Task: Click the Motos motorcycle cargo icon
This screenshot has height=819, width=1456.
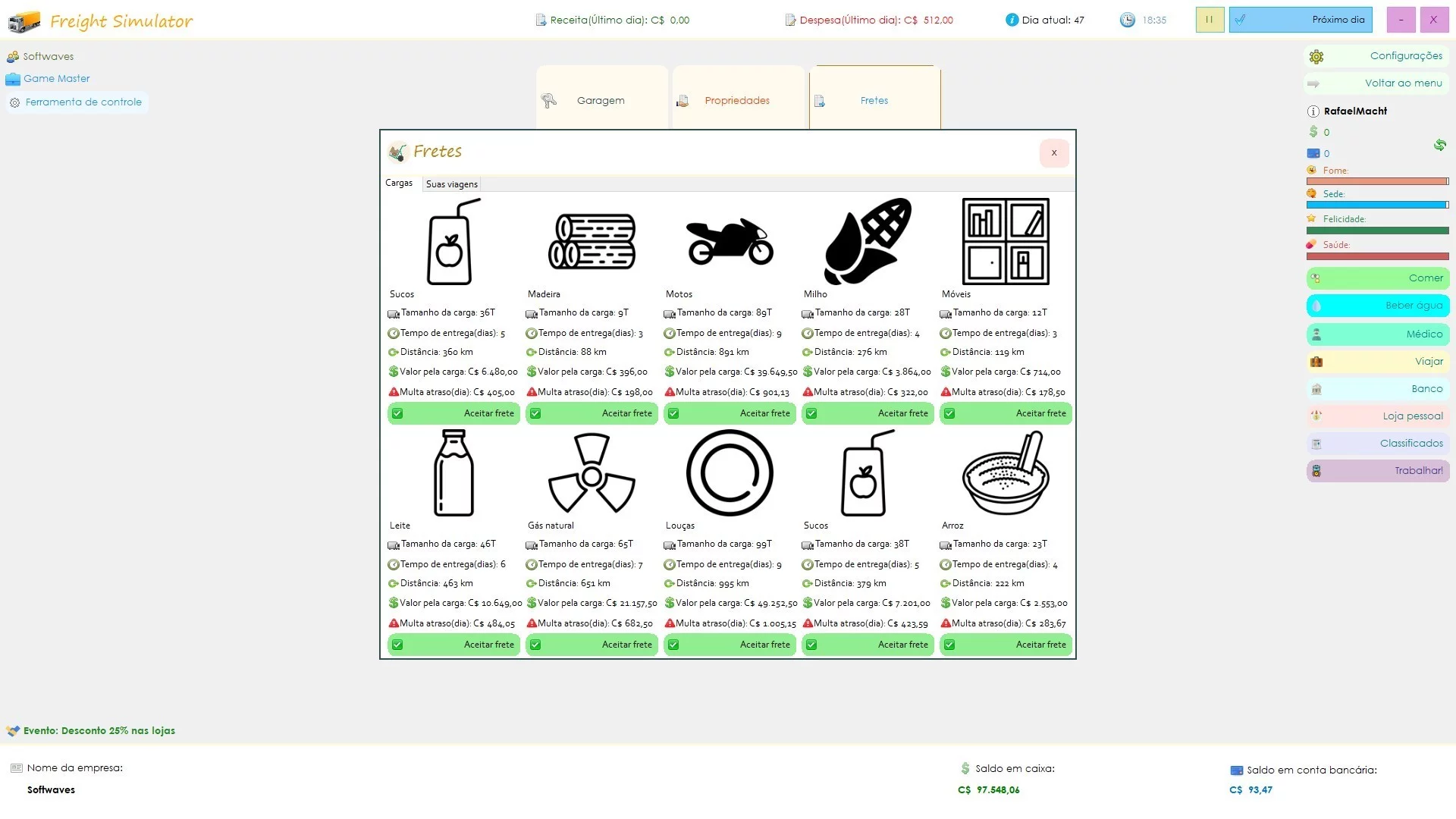Action: tap(730, 242)
